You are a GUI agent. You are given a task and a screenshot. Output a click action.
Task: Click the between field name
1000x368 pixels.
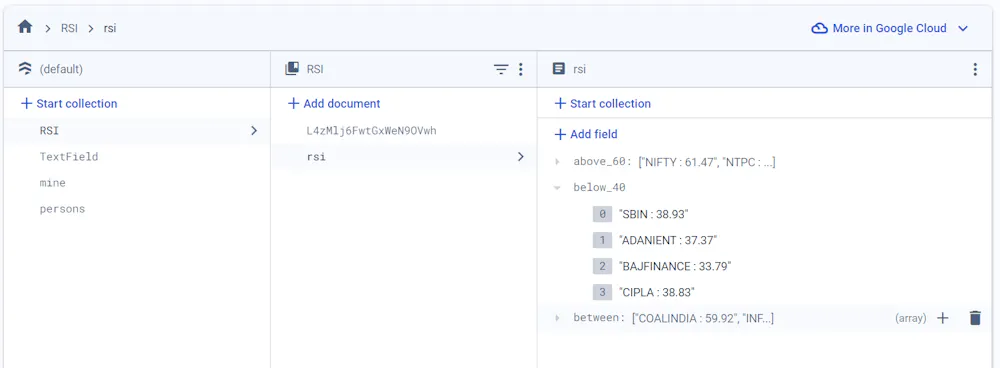[x=599, y=318]
